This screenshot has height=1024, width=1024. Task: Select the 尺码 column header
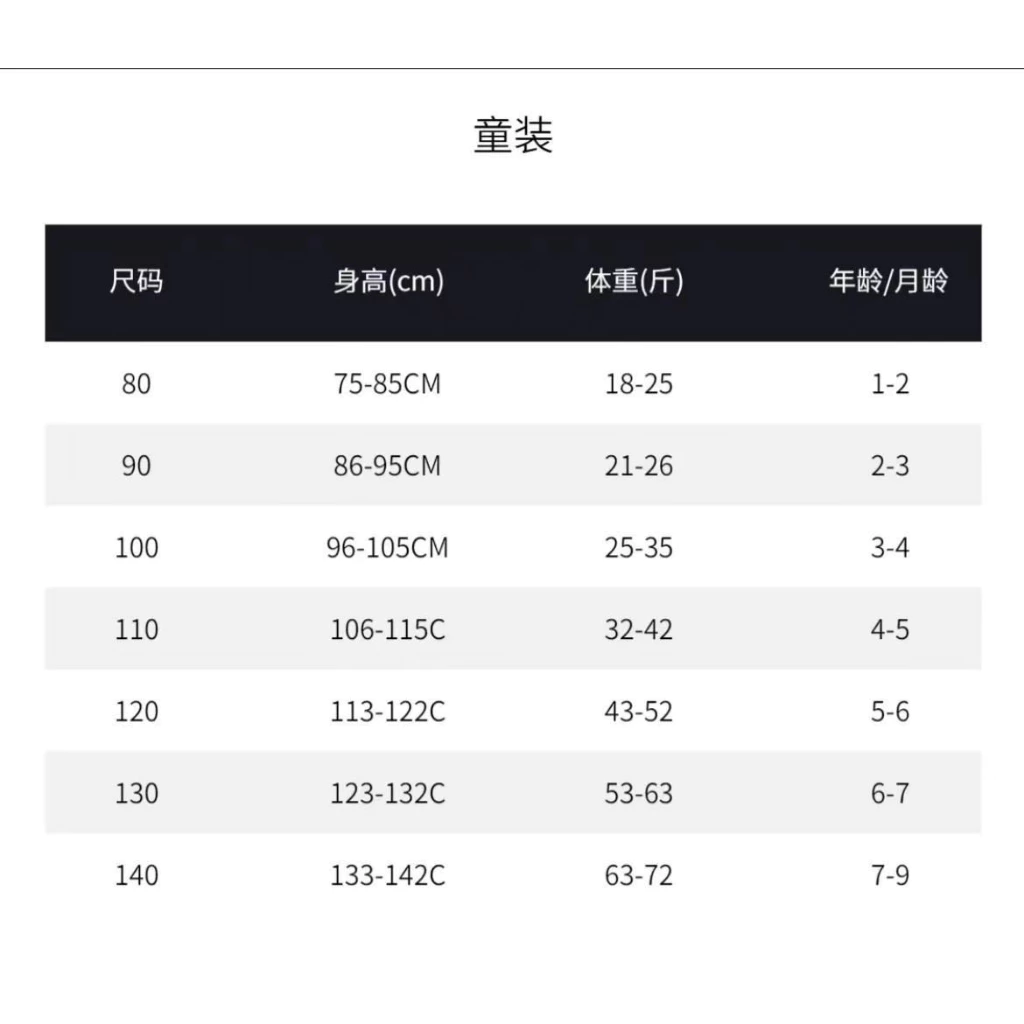tap(136, 281)
